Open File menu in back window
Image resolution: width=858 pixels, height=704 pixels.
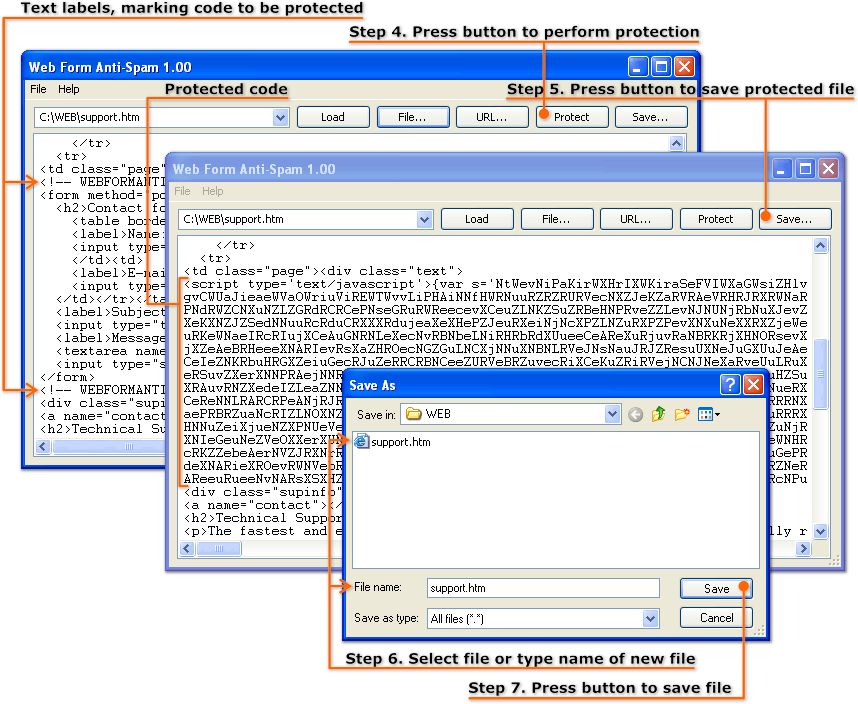tap(38, 89)
